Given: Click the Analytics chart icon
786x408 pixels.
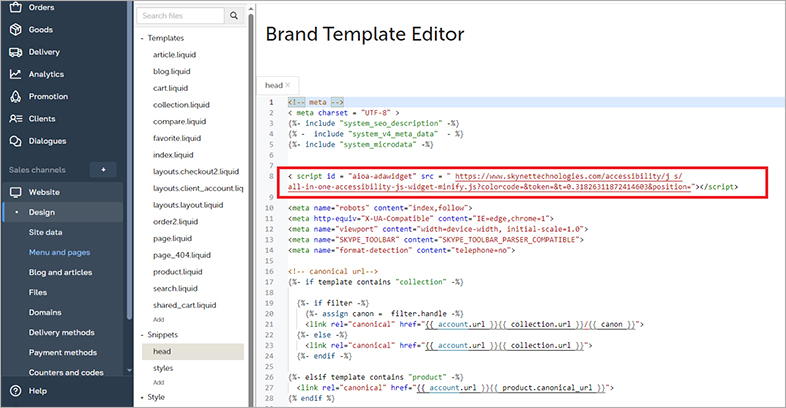Looking at the screenshot, I should point(16,74).
